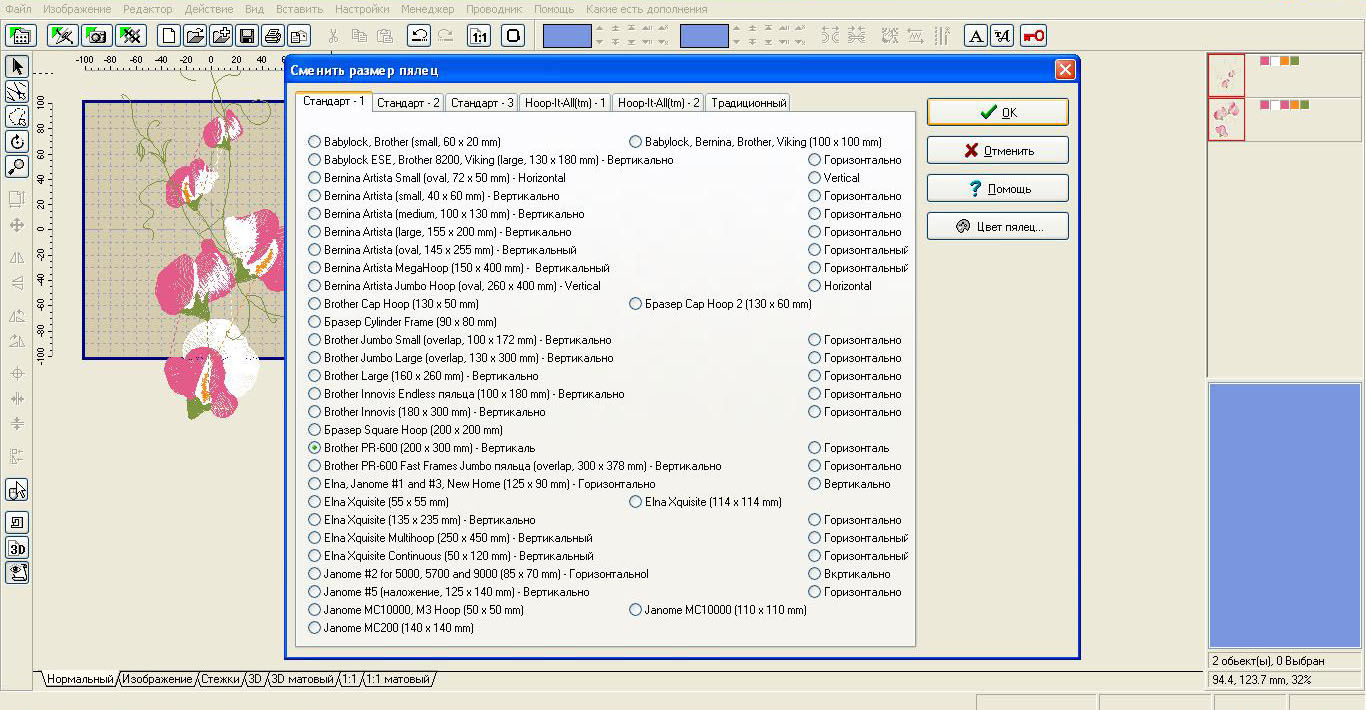Select Bernina Artista MegaHoop (150 x 400 mm)
The image size is (1366, 710).
[x=459, y=268]
